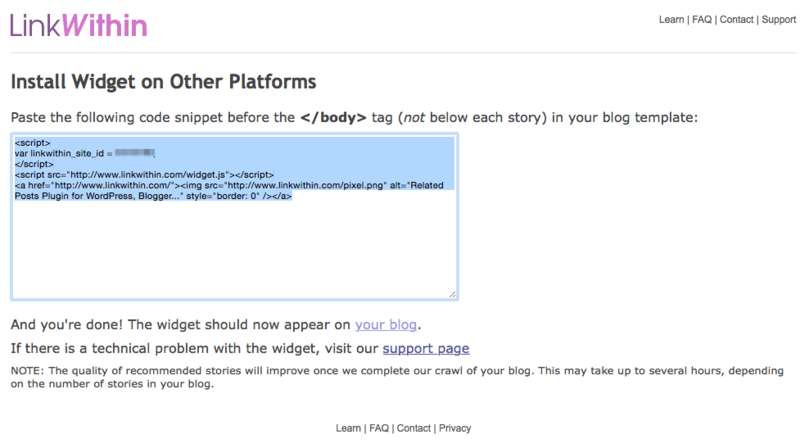Follow the 'your blog' link

pyautogui.click(x=386, y=325)
